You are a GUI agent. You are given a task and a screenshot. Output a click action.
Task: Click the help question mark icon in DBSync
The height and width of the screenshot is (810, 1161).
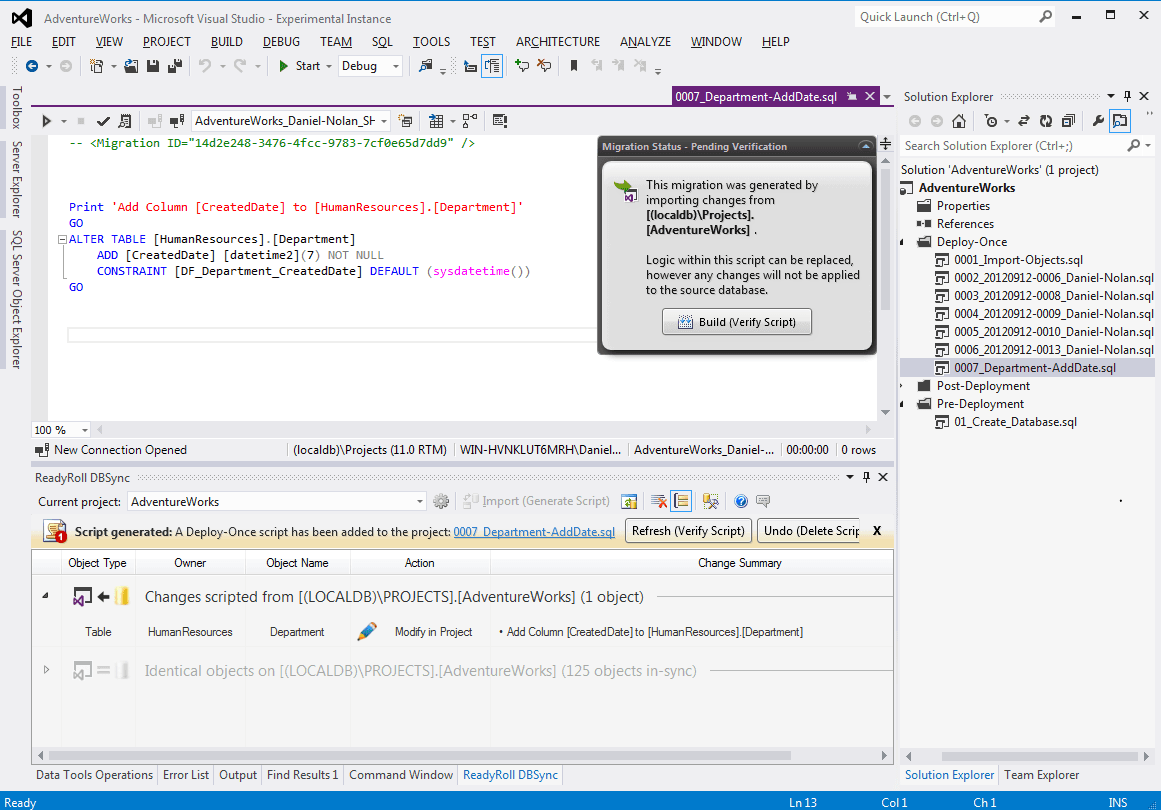tap(740, 501)
